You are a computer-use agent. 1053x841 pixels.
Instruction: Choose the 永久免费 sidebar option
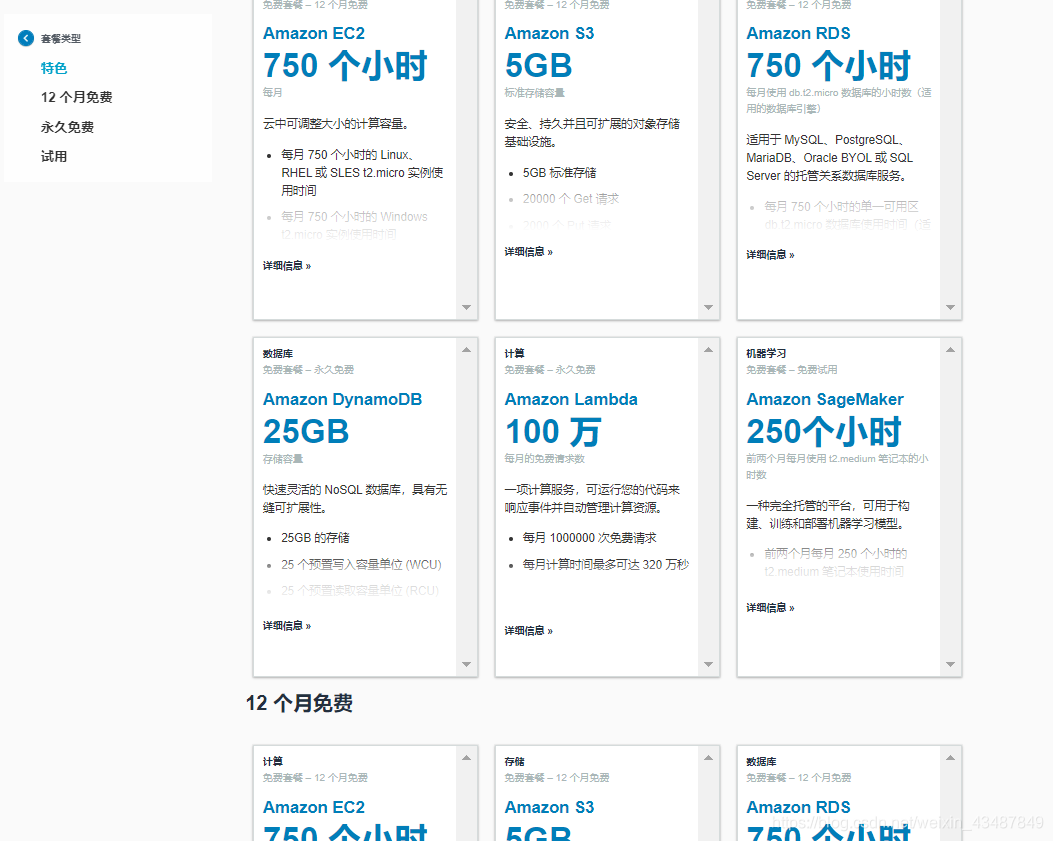pos(67,127)
